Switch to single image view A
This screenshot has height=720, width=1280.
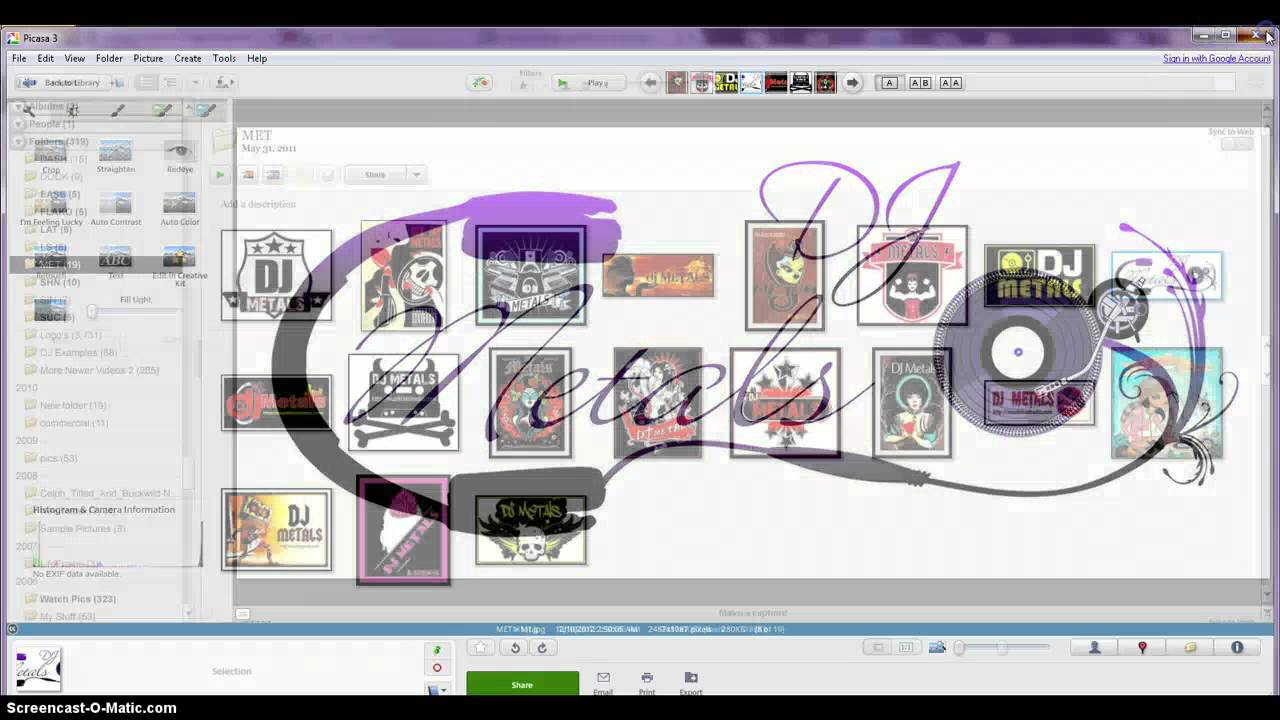click(889, 83)
